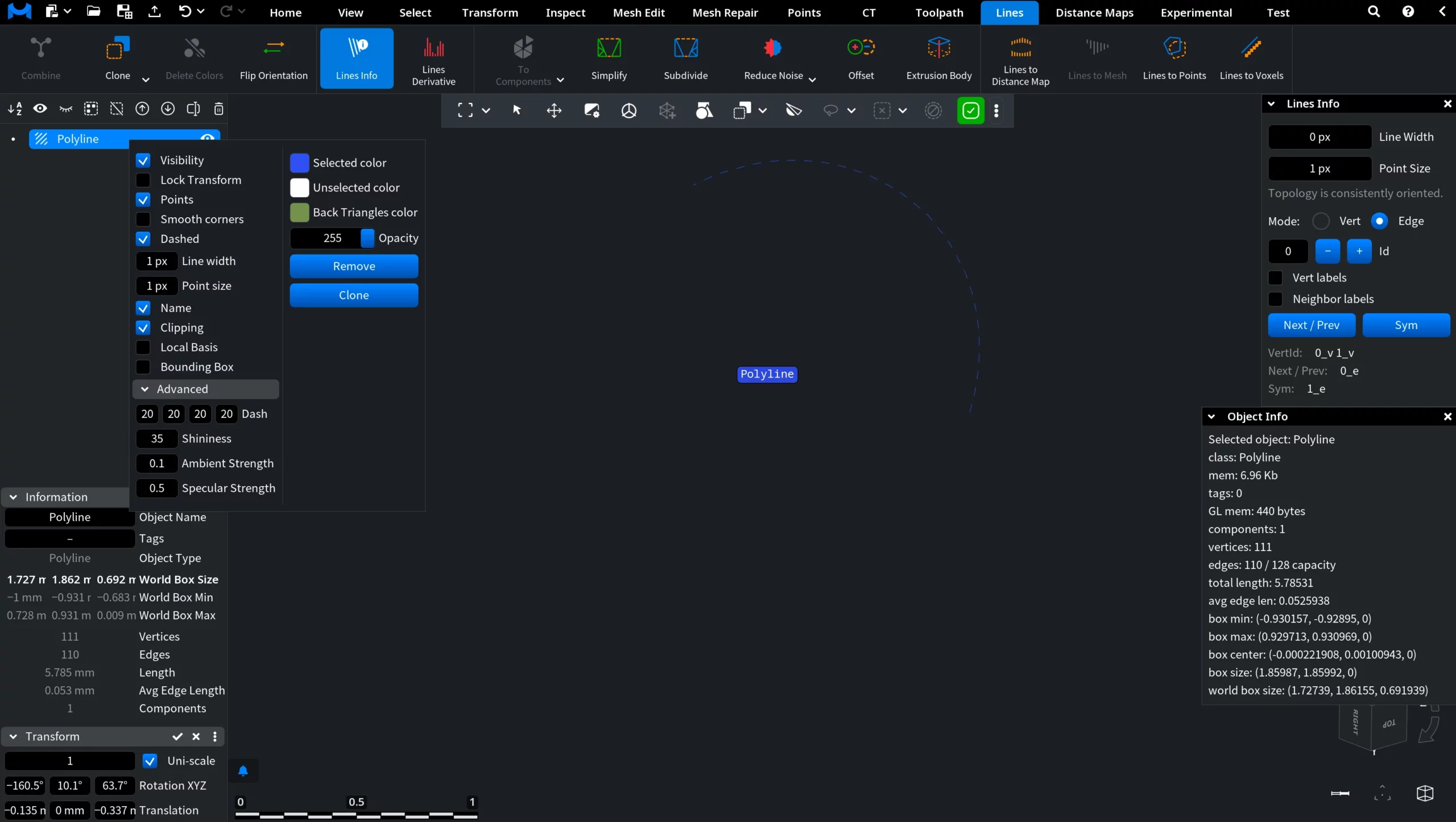Click the move up arrow circle icon
The width and height of the screenshot is (1456, 822).
point(142,109)
